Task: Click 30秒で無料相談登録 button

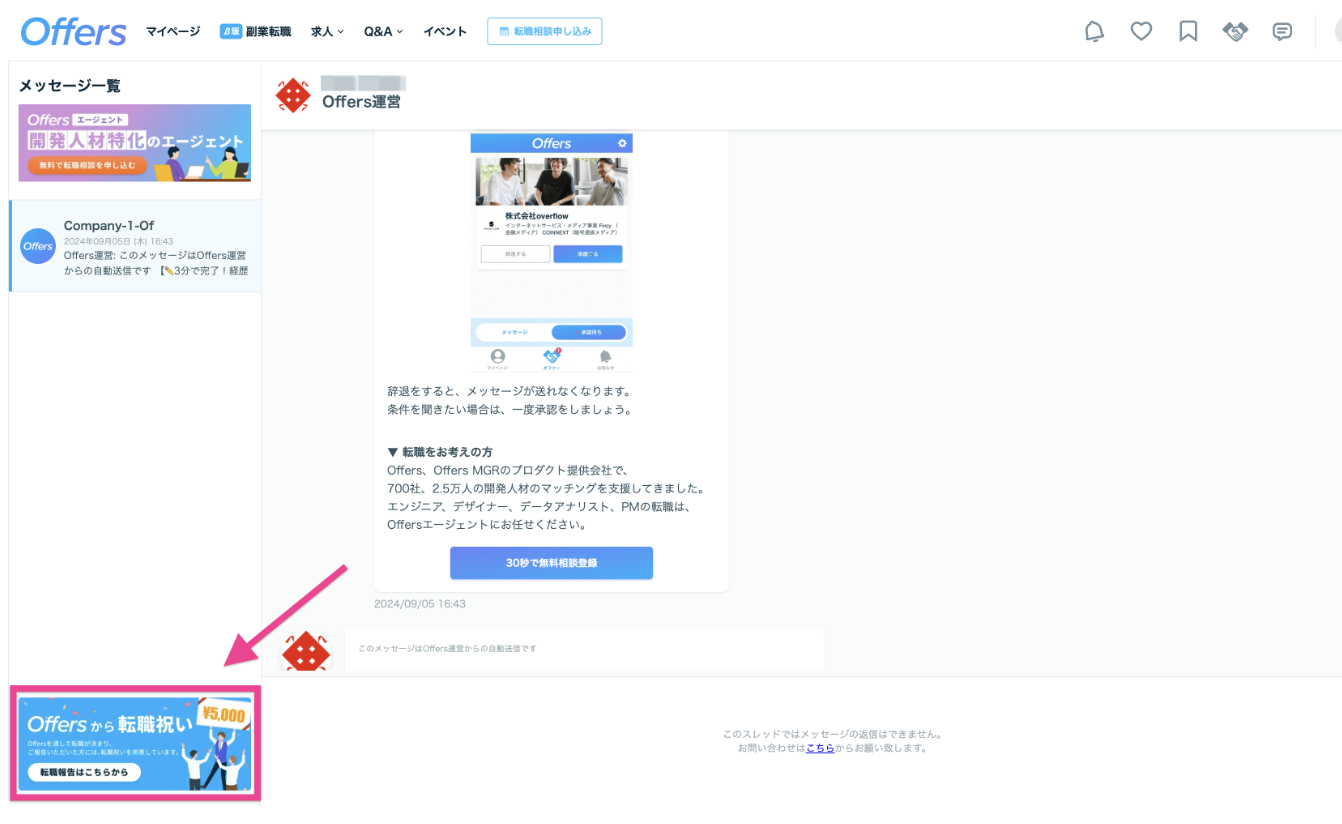Action: pos(551,563)
